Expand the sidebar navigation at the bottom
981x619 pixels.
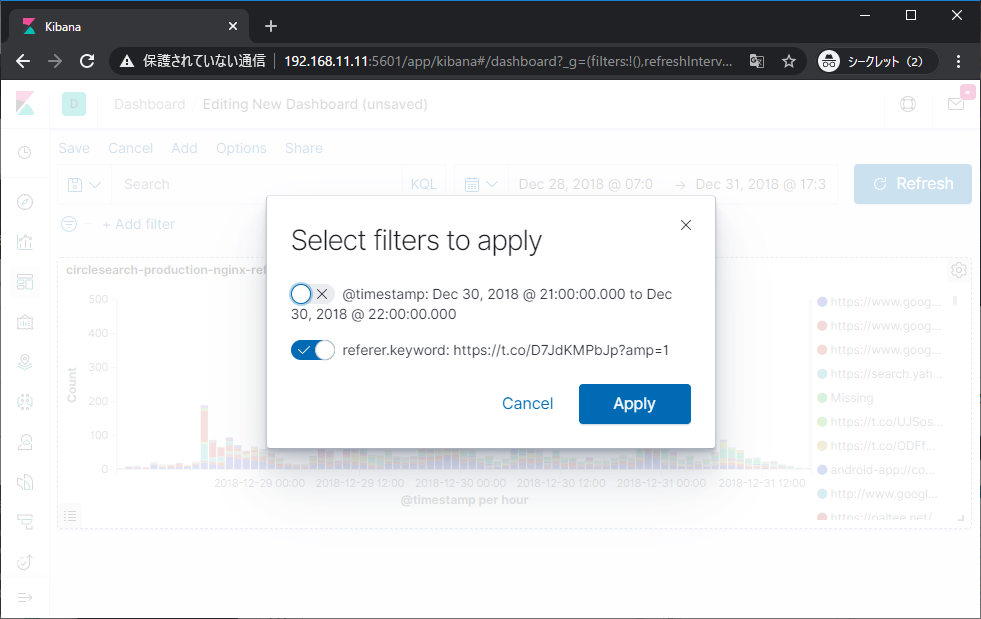[25, 597]
